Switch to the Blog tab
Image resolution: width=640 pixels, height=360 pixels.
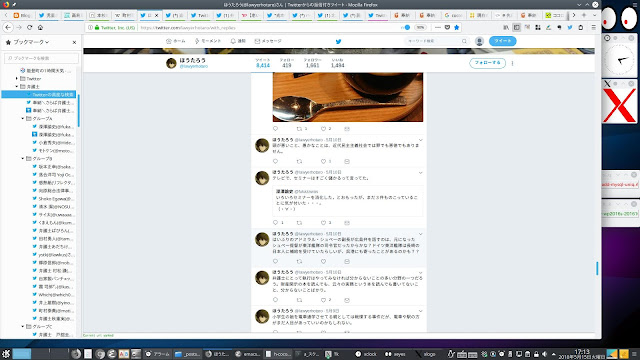[x=23, y=15]
